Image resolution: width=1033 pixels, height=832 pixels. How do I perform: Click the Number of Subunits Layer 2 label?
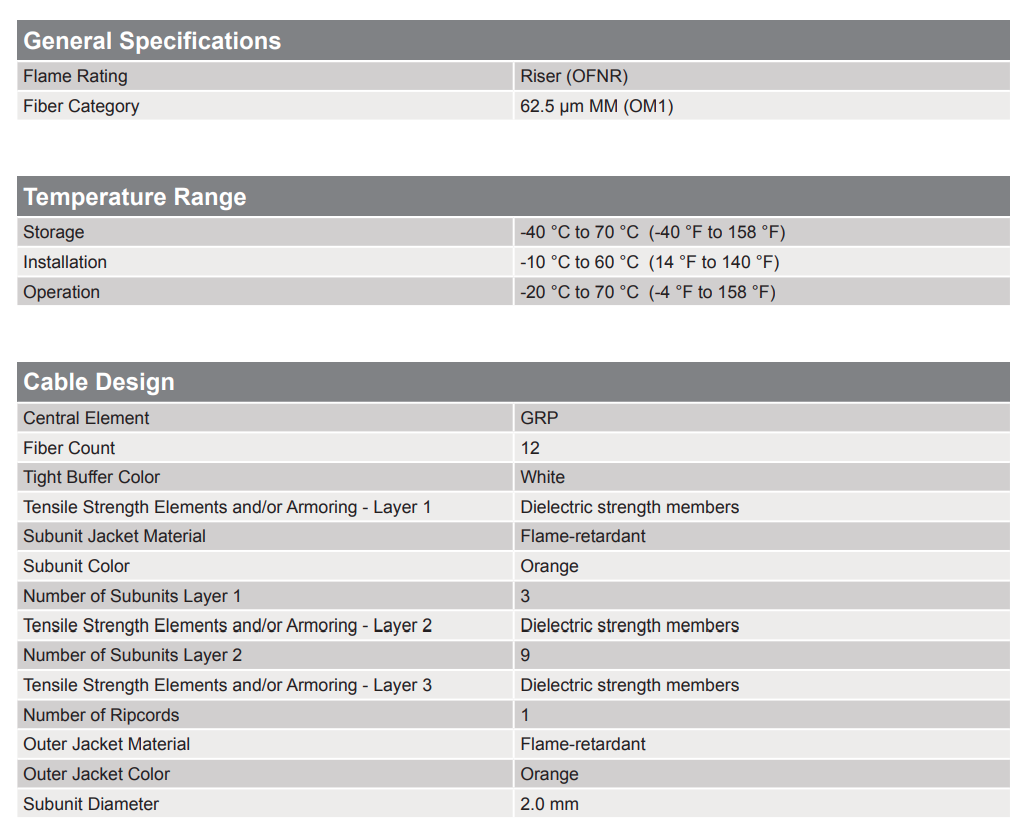(x=132, y=655)
